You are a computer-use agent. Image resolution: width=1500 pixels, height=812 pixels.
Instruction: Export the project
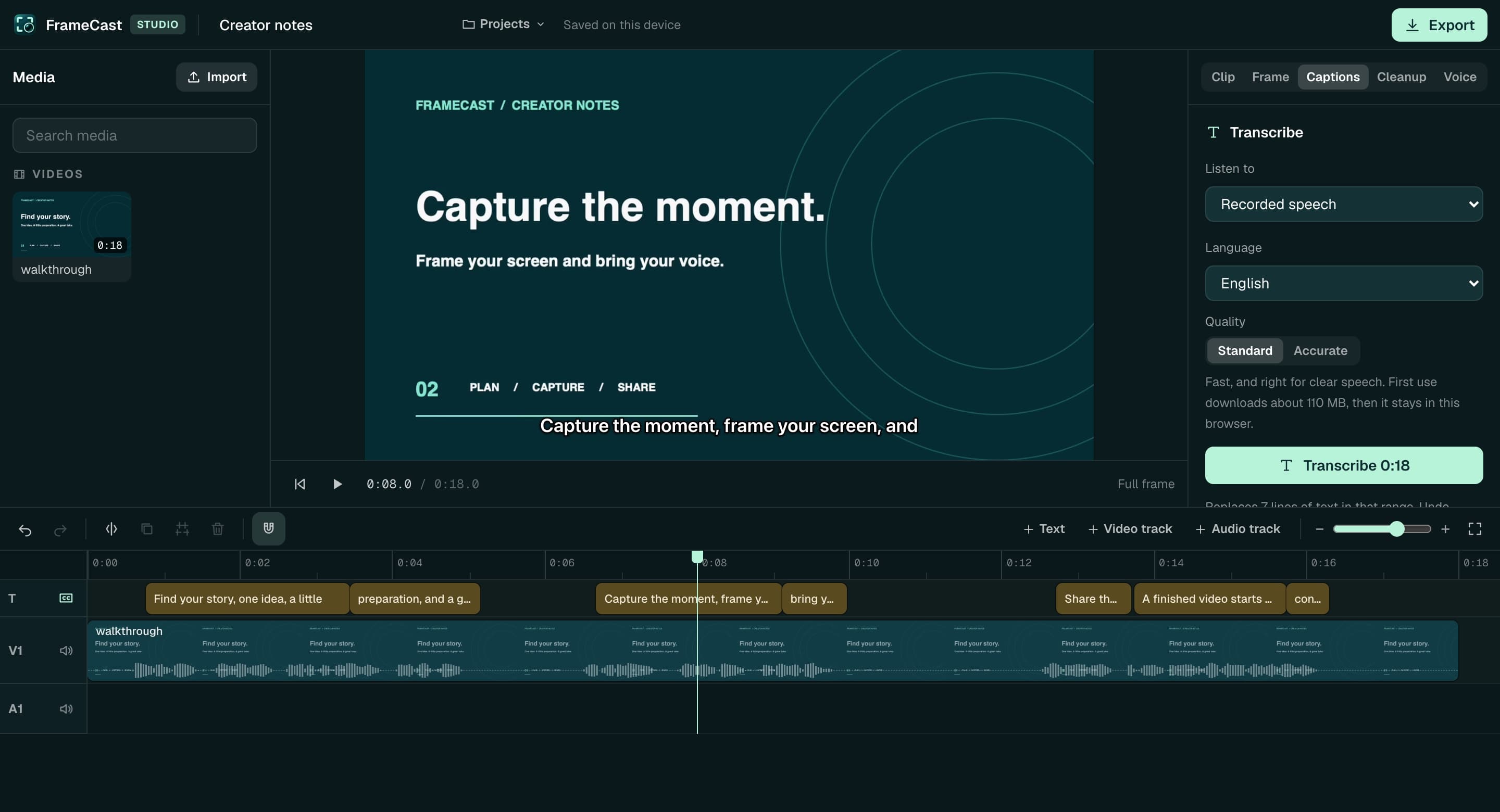tap(1439, 25)
